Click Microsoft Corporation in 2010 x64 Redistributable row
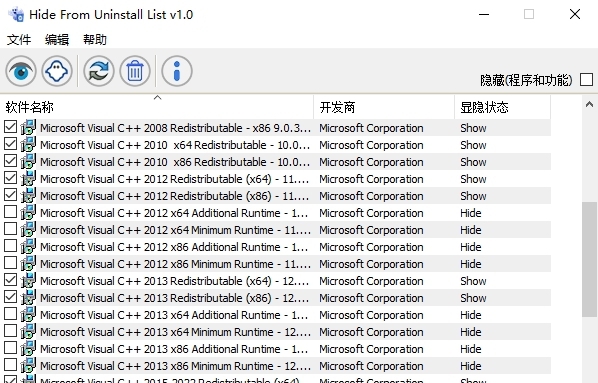Screen dimensions: 598x383 point(371,145)
